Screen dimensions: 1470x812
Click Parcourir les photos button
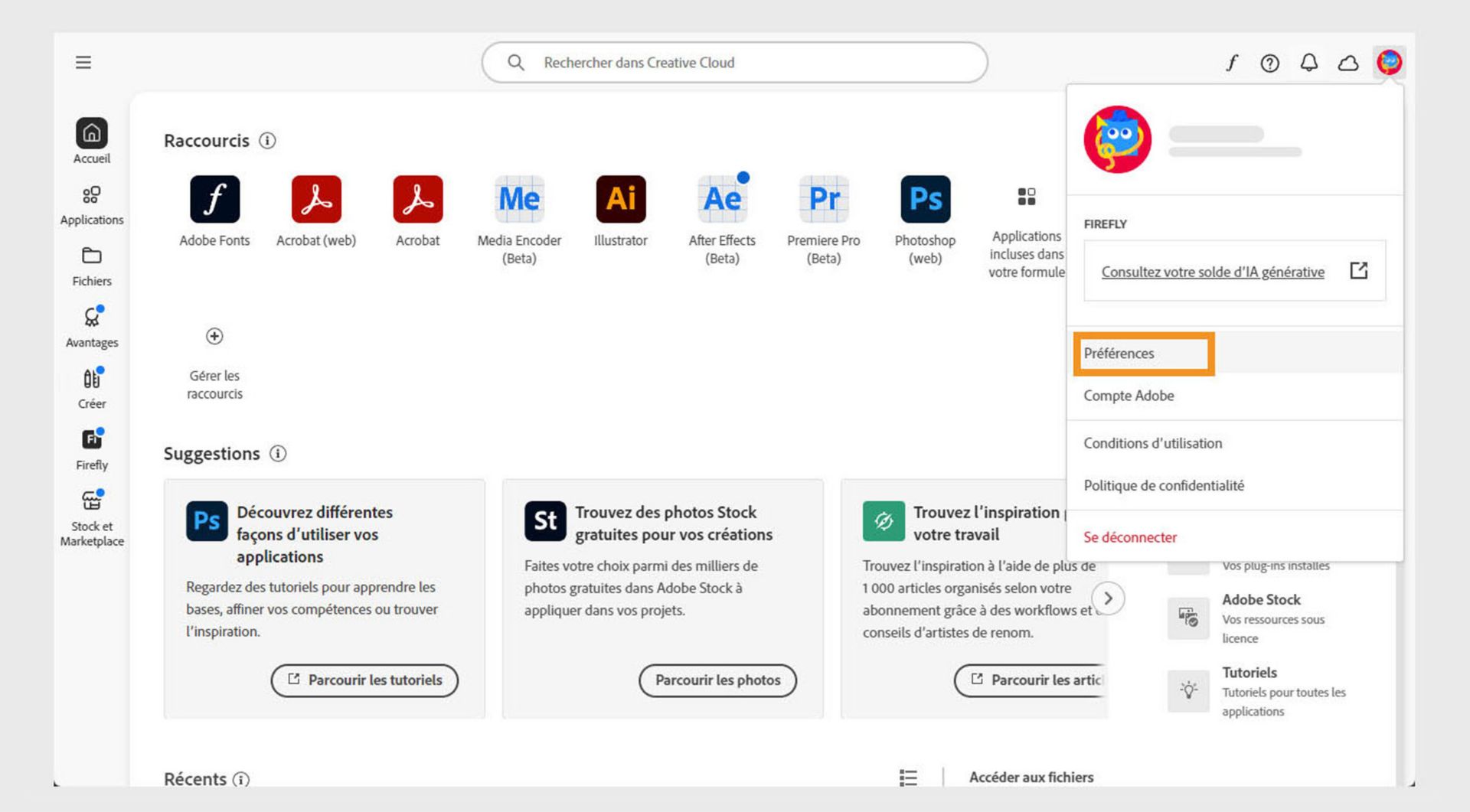(717, 680)
